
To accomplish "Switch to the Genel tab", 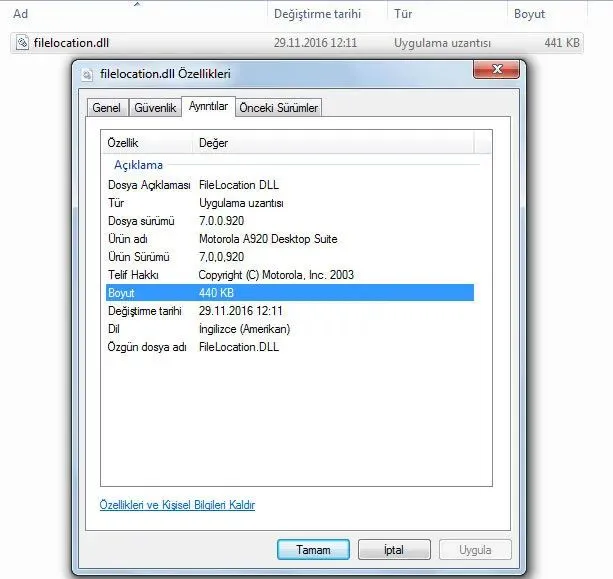I will point(107,107).
